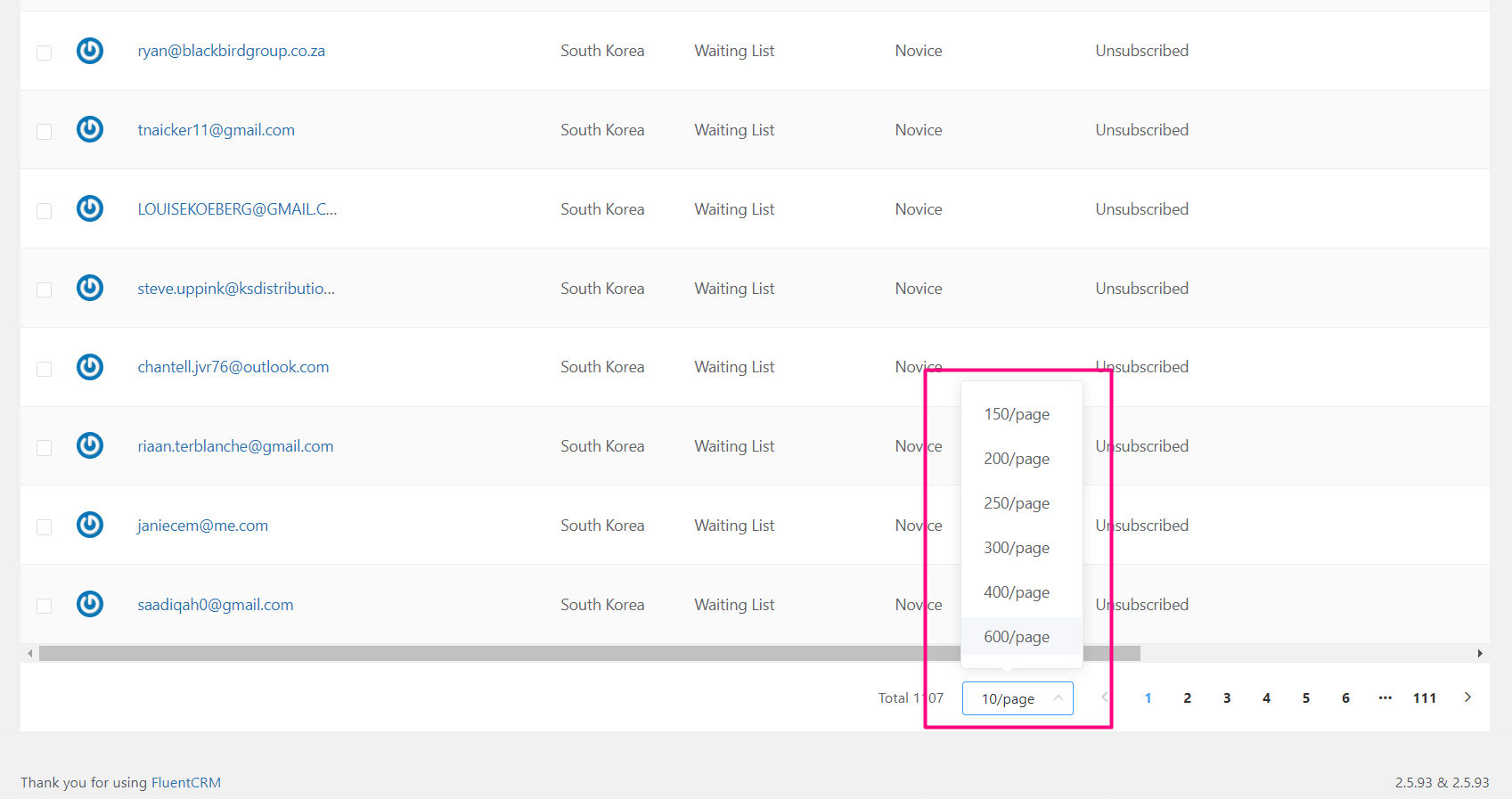This screenshot has width=1512, height=799.
Task: Tick checkbox for LOUISEKOEBERG@GMAIL.C... row
Action: tap(44, 211)
